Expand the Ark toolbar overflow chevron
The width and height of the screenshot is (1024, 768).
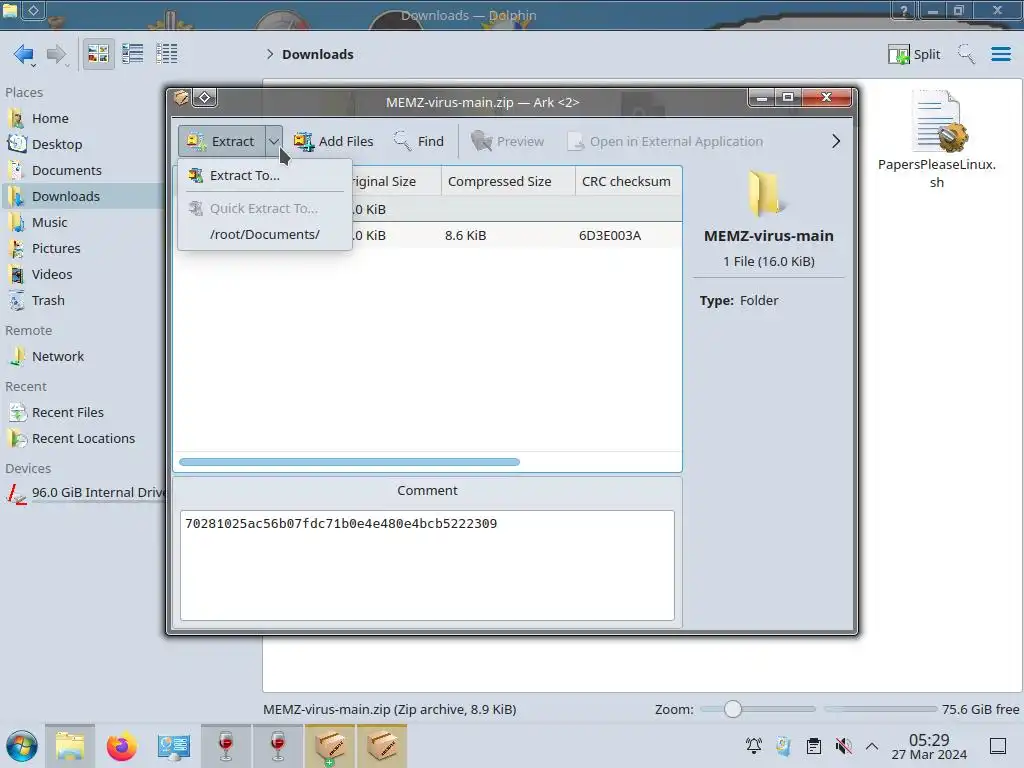835,141
